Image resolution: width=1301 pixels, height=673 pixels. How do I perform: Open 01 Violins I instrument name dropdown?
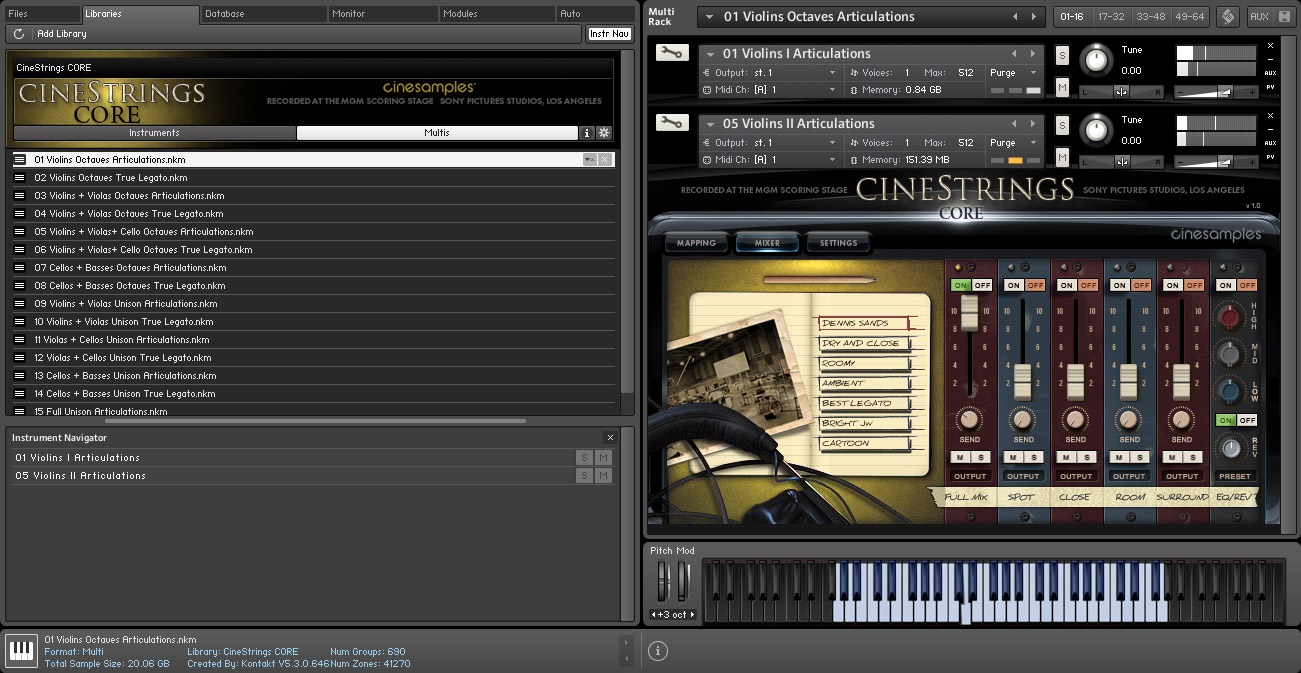click(710, 54)
